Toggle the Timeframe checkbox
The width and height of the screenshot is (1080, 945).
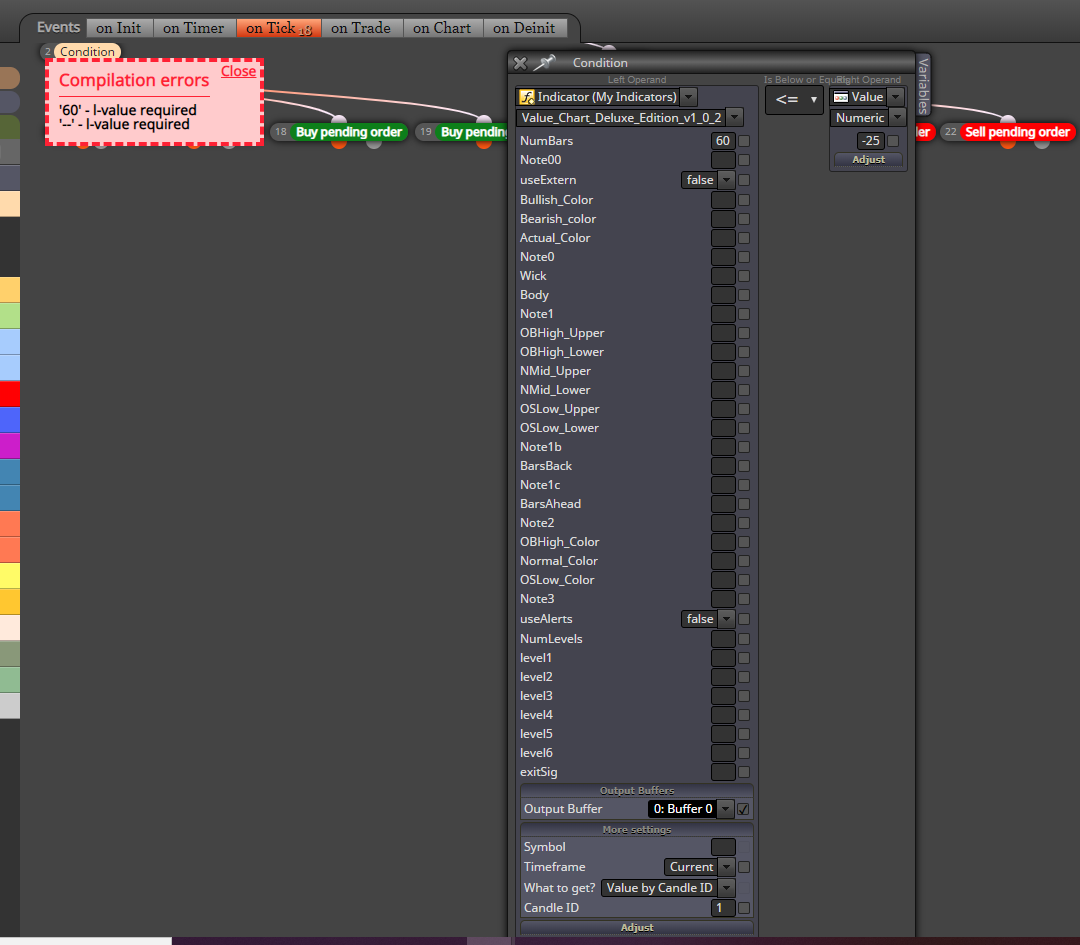pos(744,866)
